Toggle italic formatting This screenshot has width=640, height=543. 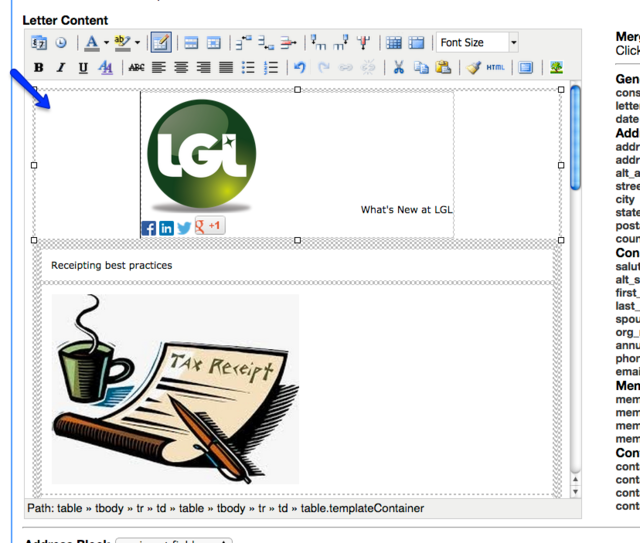click(x=61, y=67)
